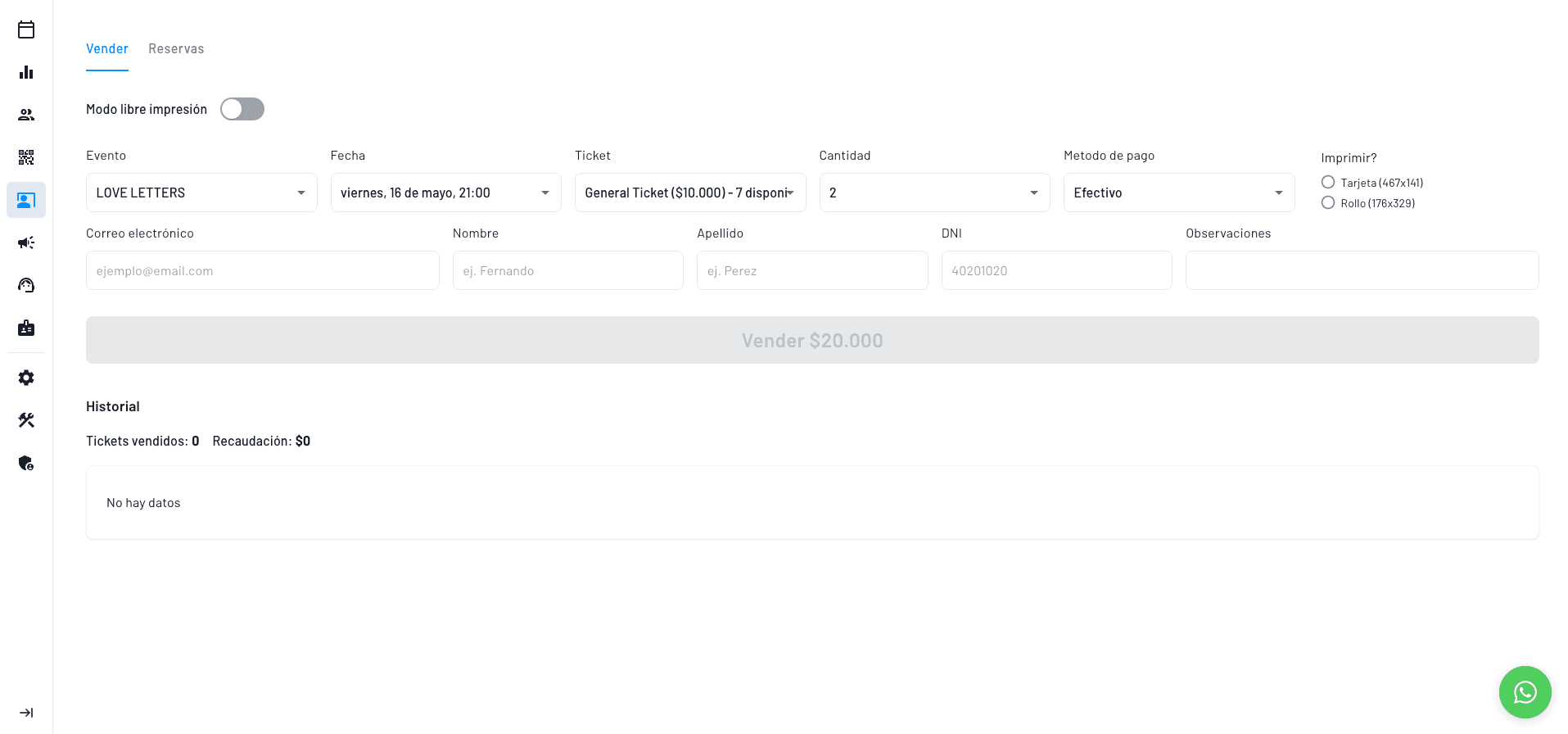Expand the sidebar with the arrow icon
This screenshot has height=734, width=1568.
pos(26,713)
